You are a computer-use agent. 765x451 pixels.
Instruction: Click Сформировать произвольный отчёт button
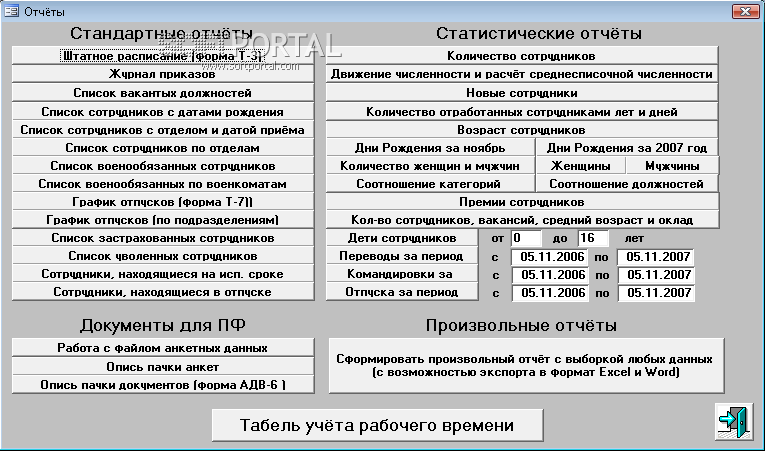tap(526, 366)
